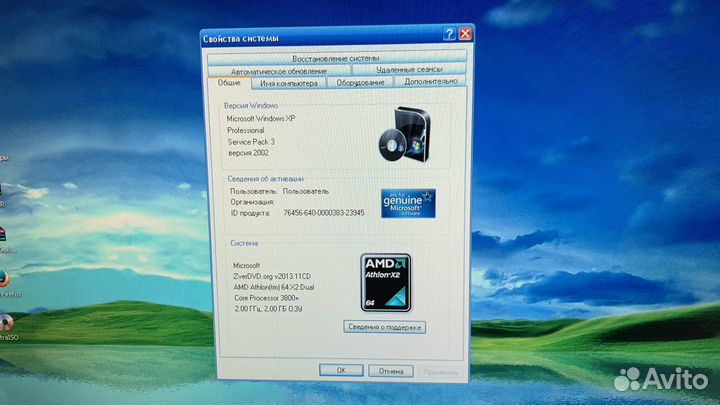Click the Применить button
Viewport: 720px width, 405px height.
[440, 370]
